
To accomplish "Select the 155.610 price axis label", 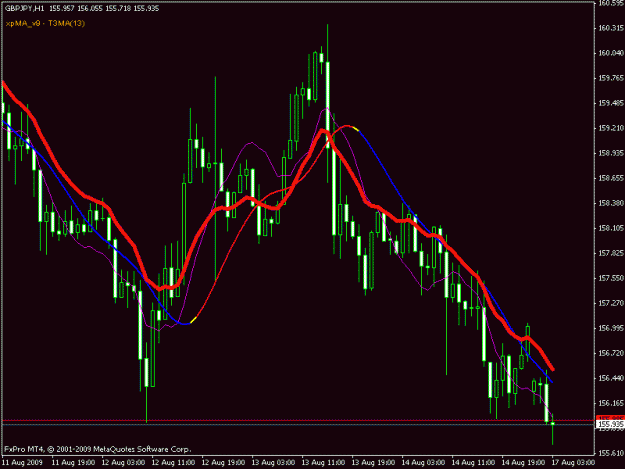I will 610,453.
